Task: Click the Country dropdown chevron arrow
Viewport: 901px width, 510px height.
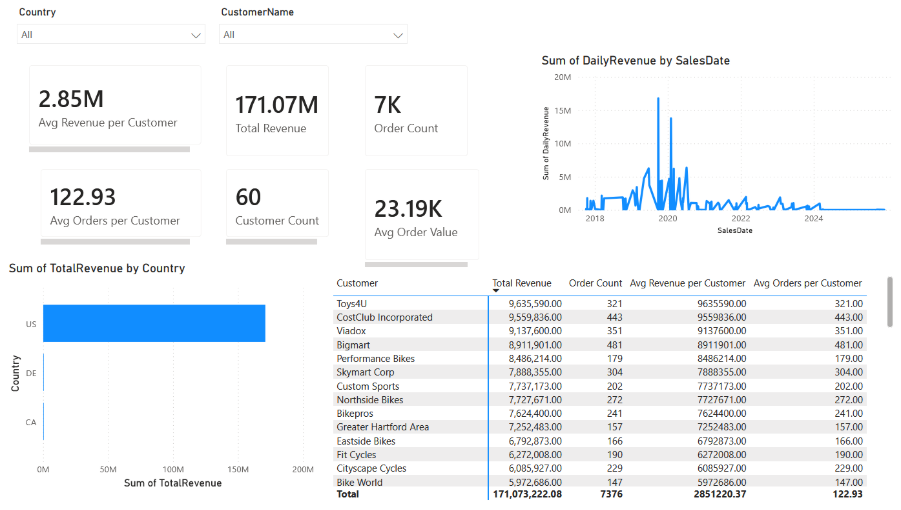Action: pyautogui.click(x=196, y=35)
